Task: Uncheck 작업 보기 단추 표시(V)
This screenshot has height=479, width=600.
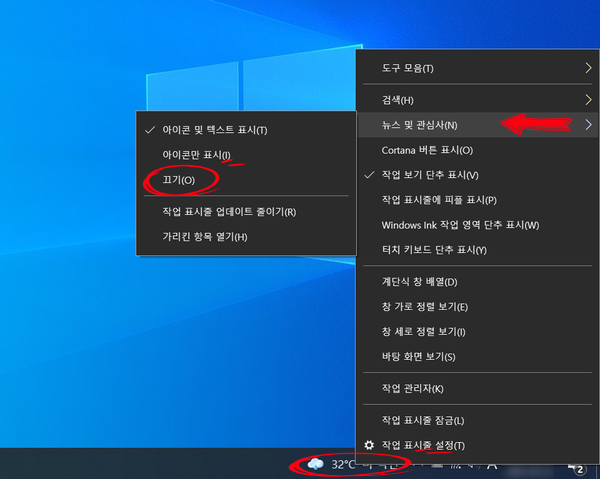Action: (478, 175)
